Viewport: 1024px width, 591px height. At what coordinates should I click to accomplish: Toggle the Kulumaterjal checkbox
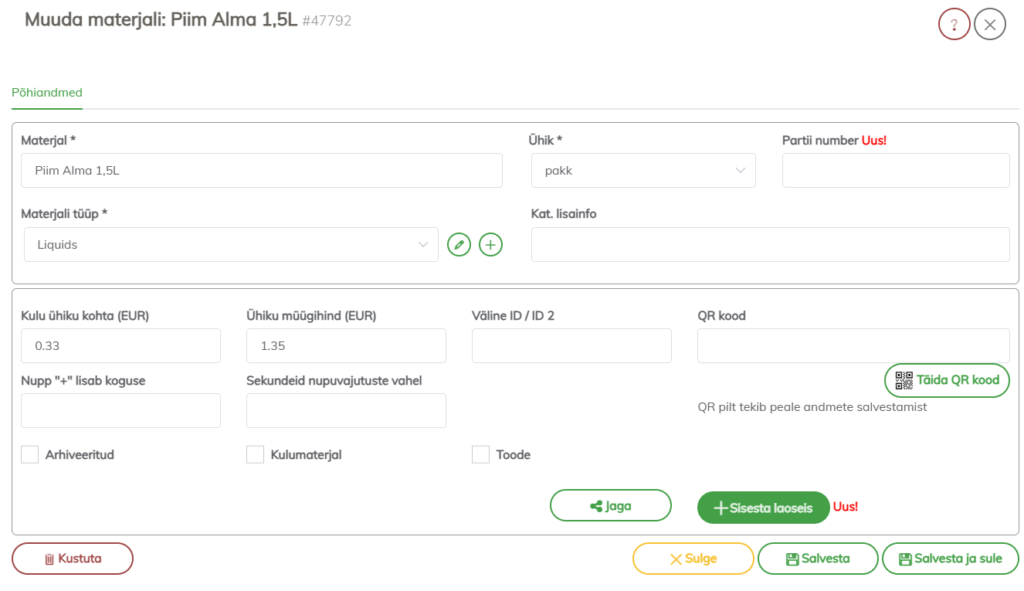pos(255,455)
